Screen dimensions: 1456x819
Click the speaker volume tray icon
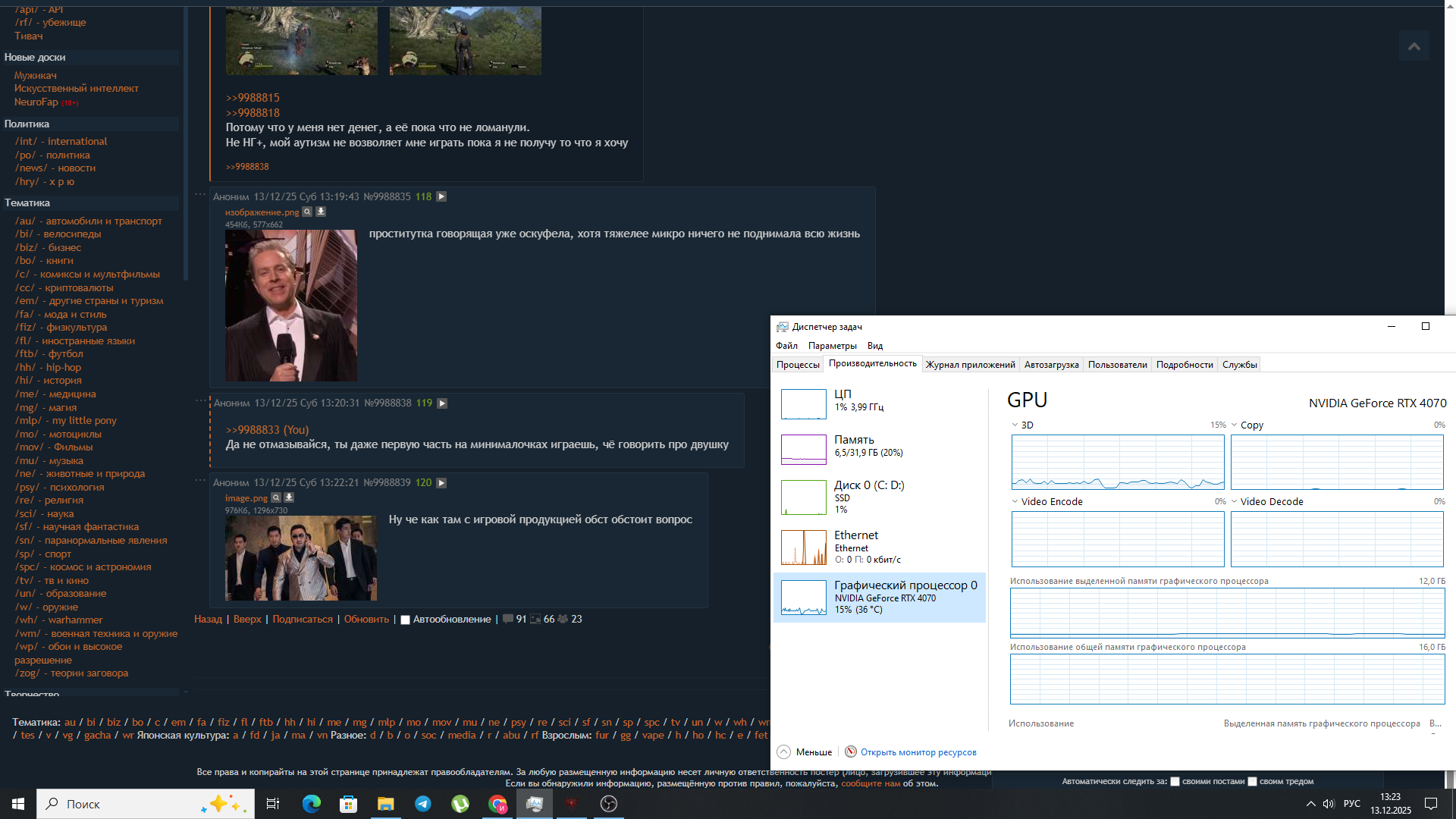coord(1328,804)
